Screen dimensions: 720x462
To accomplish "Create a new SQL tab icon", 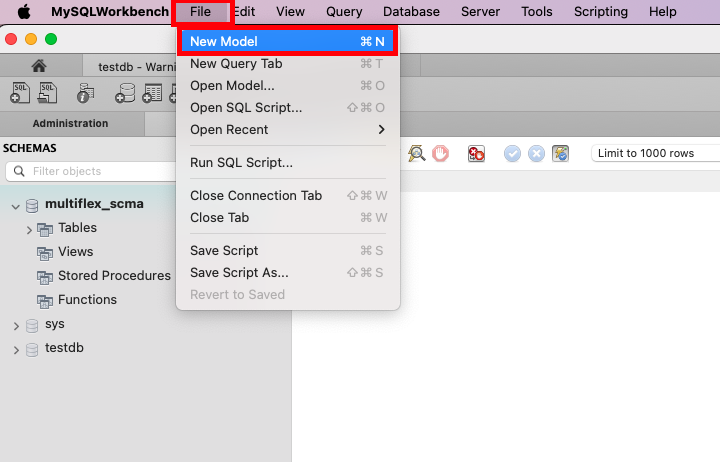I will pyautogui.click(x=20, y=93).
